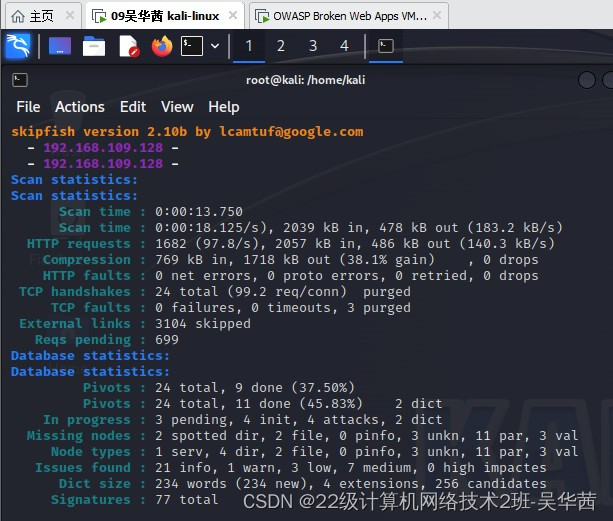The image size is (613, 521).
Task: Click the TCP faults label
Action: 91,308
